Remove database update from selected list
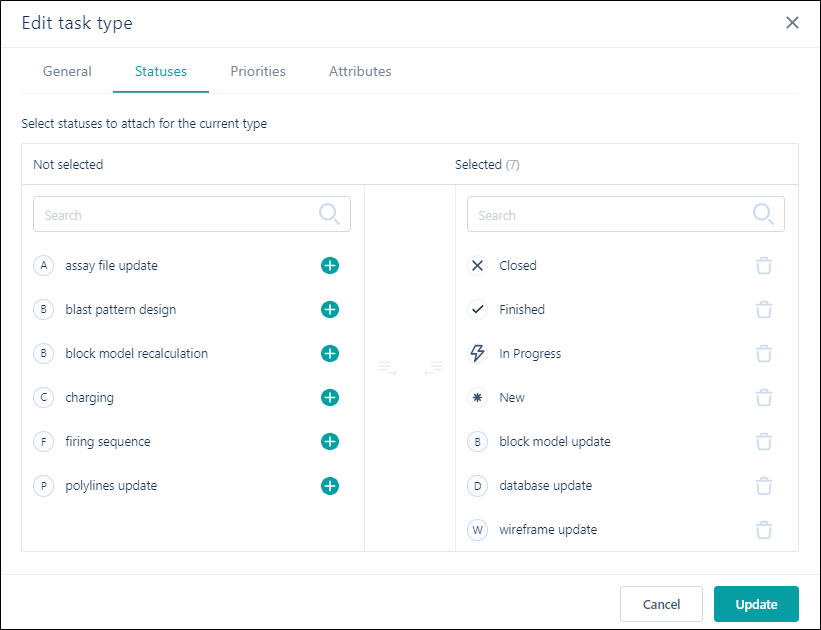This screenshot has height=630, width=821. [764, 486]
